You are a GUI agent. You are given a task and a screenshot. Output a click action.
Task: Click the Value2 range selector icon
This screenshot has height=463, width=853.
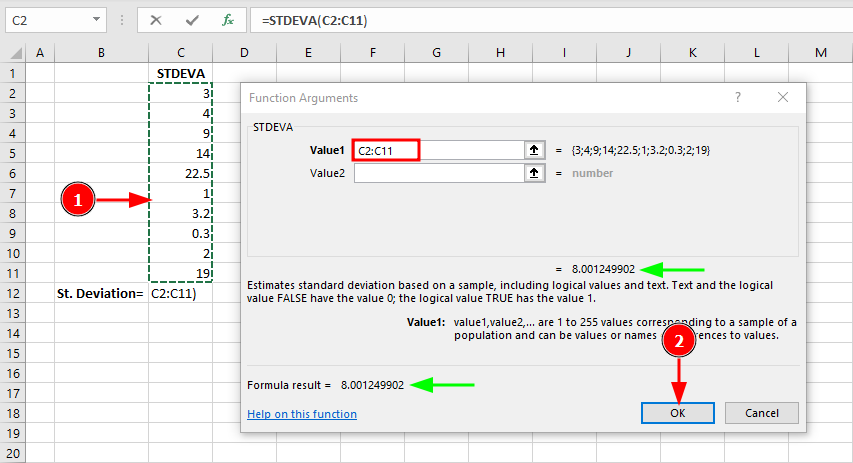[x=534, y=173]
